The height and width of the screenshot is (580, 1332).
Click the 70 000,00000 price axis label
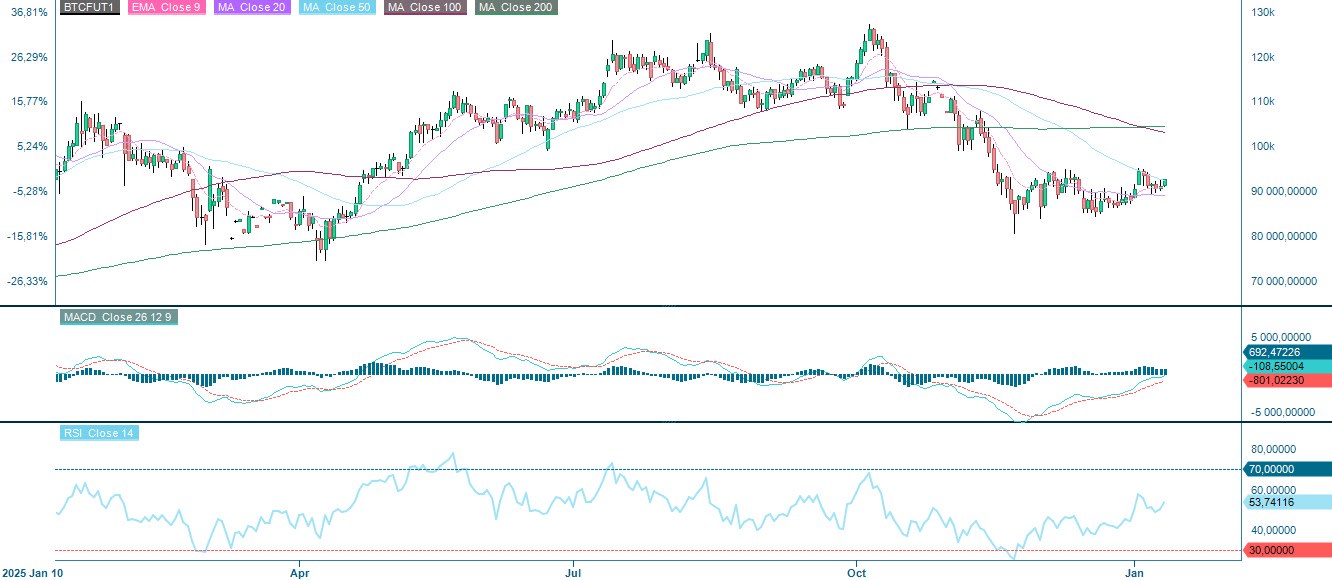pyautogui.click(x=1286, y=282)
